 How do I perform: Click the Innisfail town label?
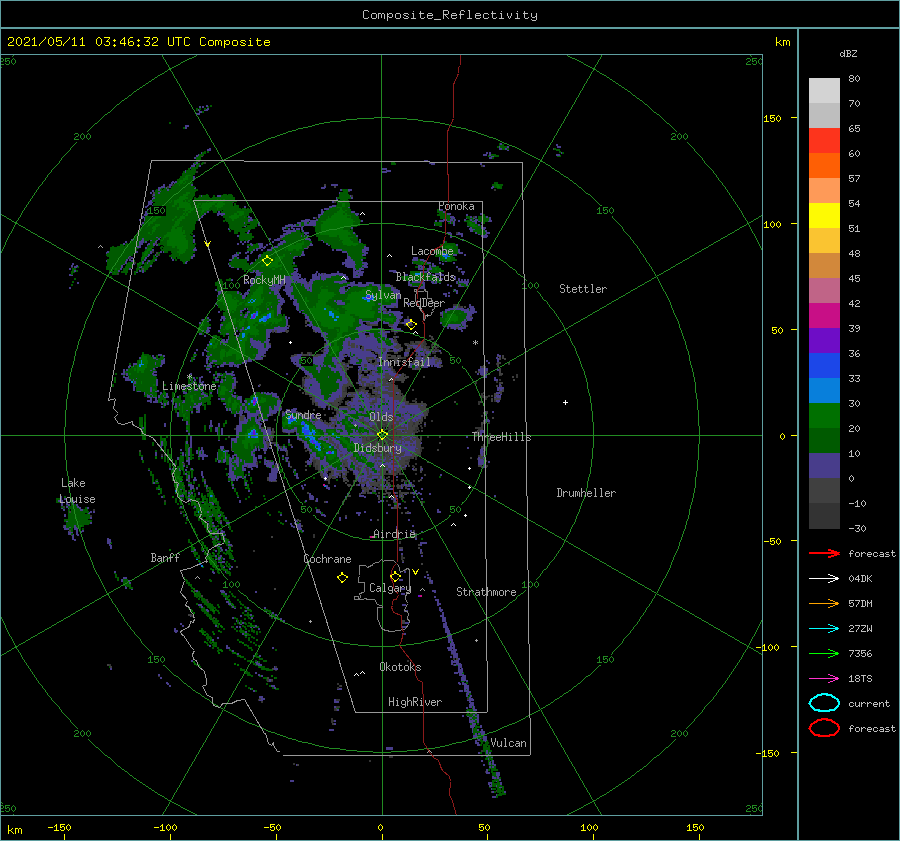(404, 362)
